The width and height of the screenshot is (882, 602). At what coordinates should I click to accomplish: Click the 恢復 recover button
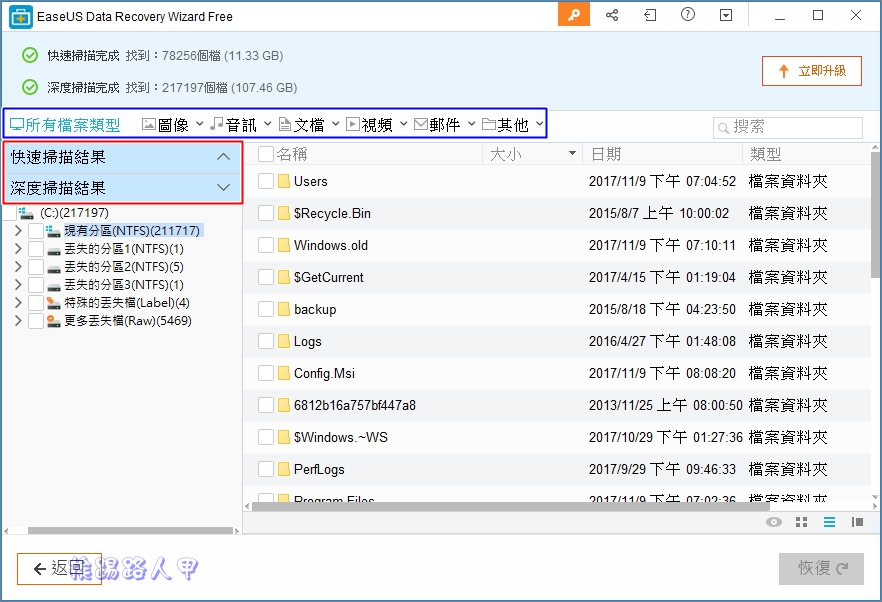point(821,569)
